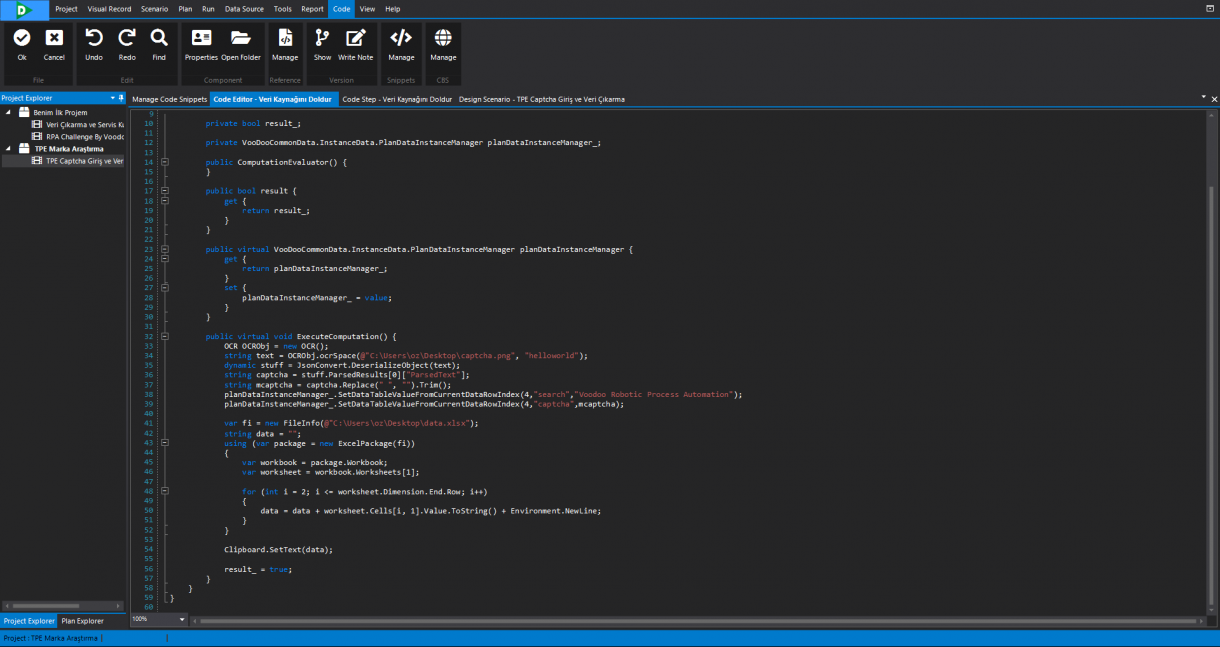The width and height of the screenshot is (1220, 647).
Task: Open the document tab list dropdown arrow
Action: (x=1203, y=98)
